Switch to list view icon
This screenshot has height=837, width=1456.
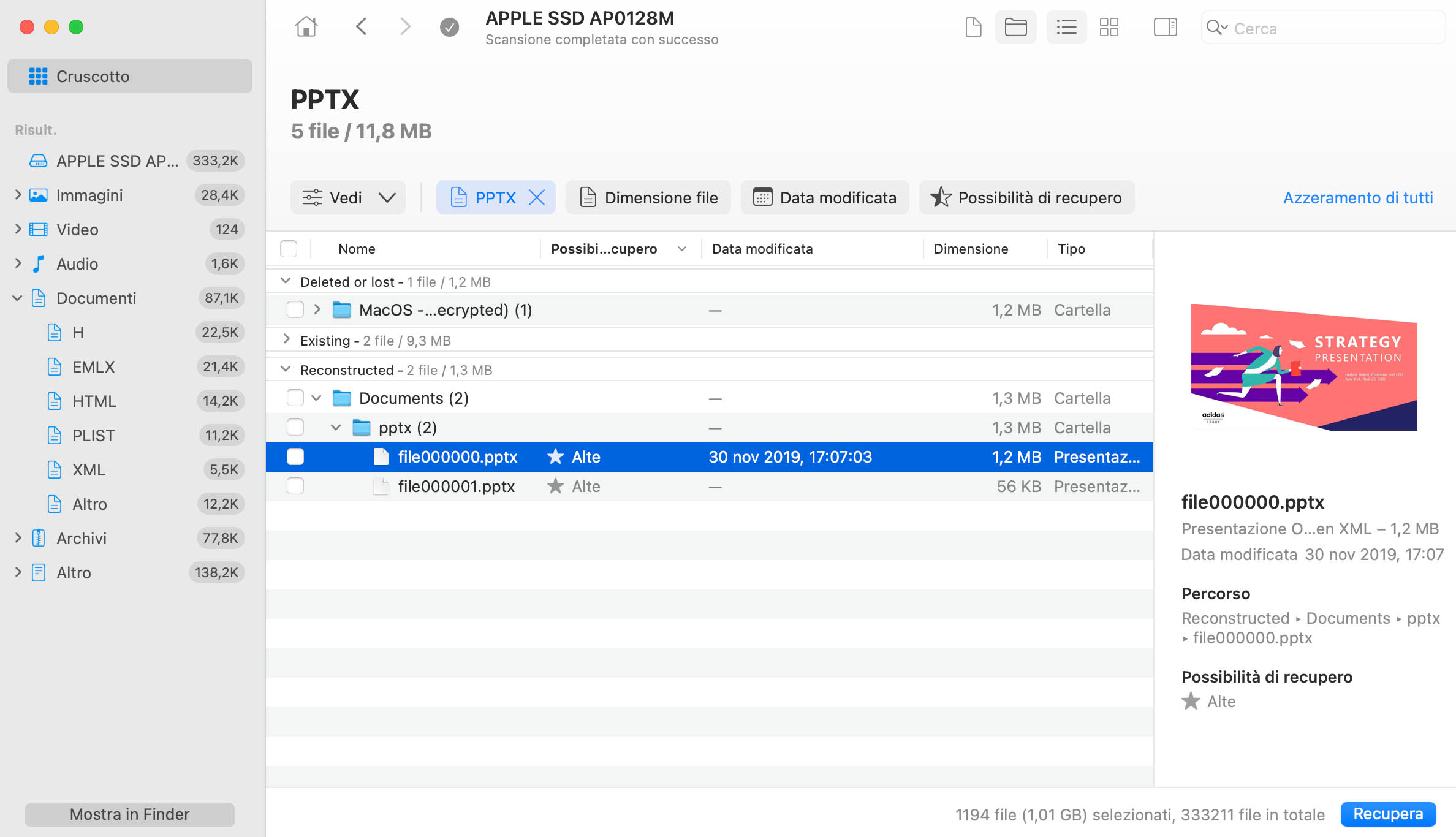tap(1066, 27)
